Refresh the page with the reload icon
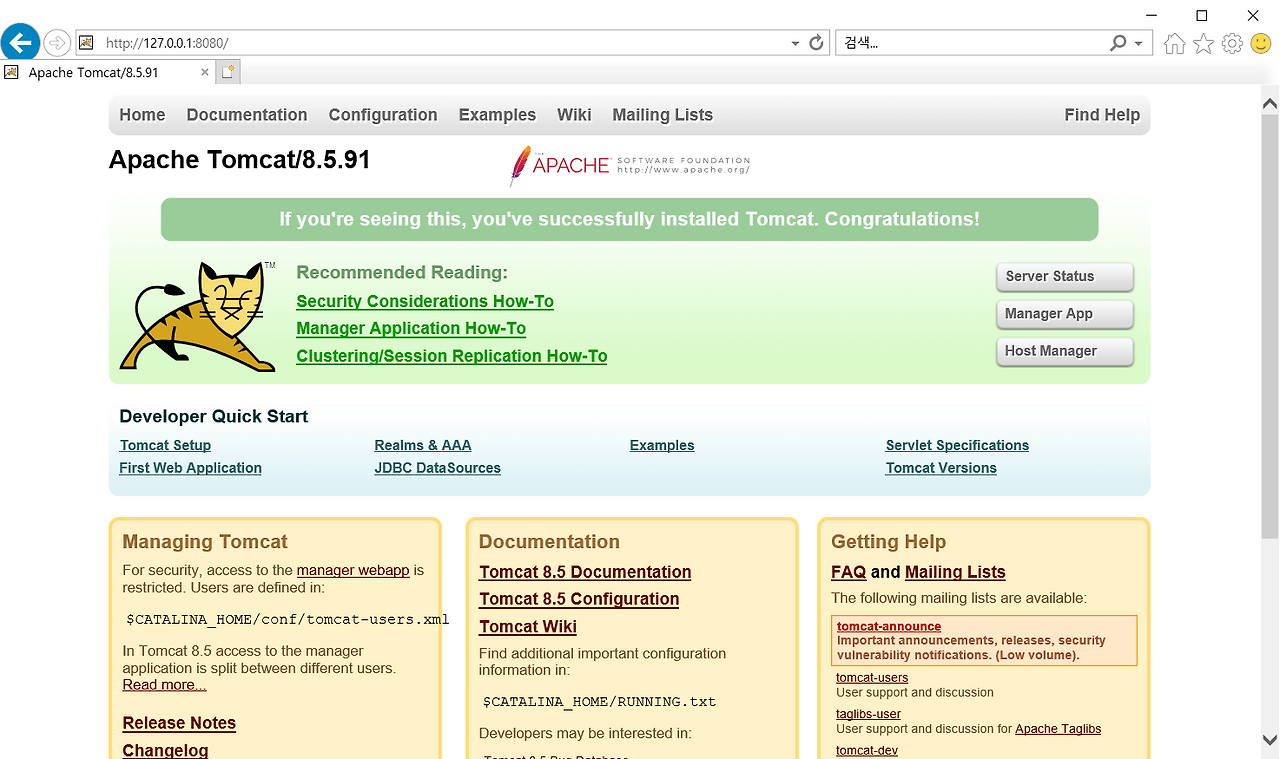Viewport: 1280px width, 759px height. click(x=816, y=42)
